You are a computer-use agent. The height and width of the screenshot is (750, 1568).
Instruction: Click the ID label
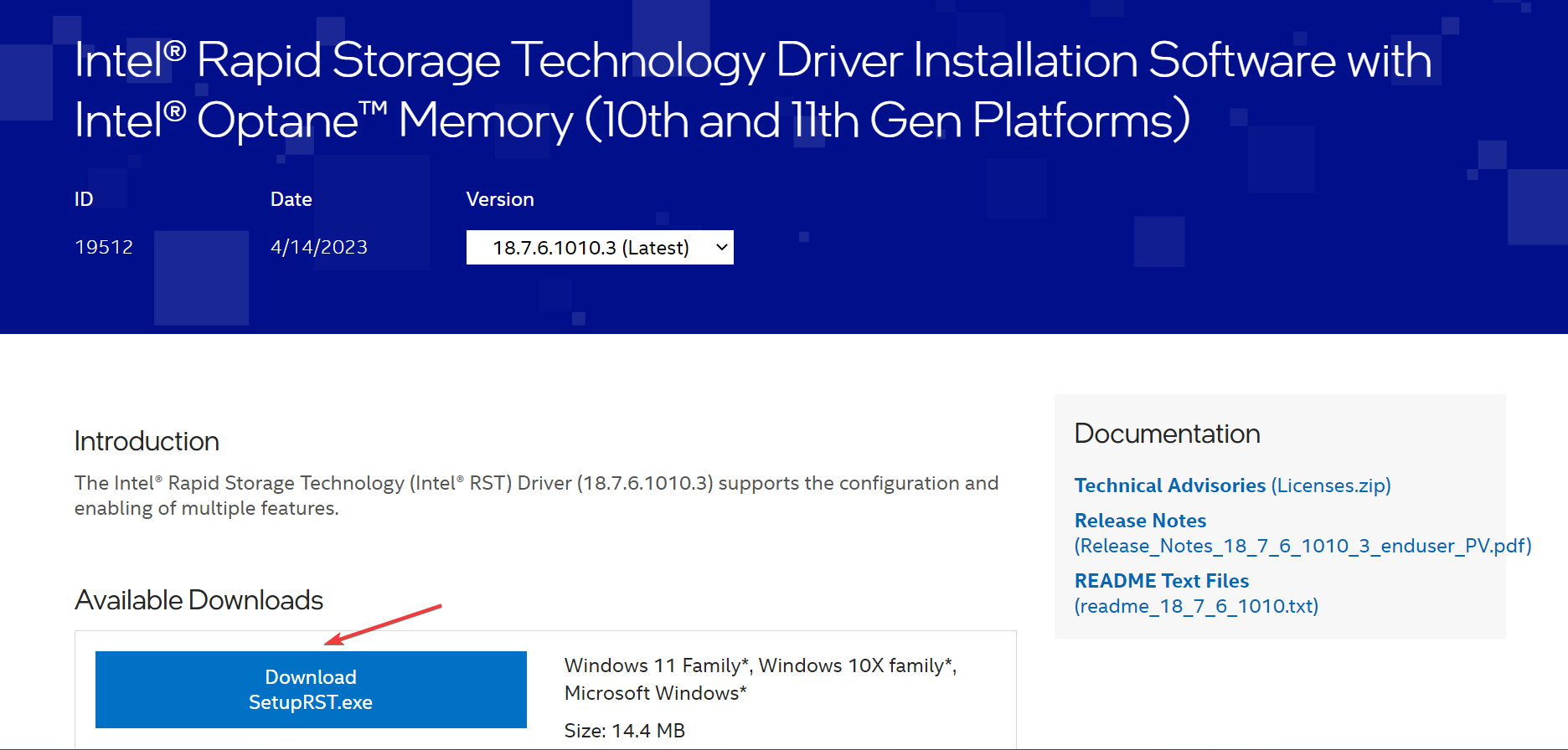[x=84, y=199]
